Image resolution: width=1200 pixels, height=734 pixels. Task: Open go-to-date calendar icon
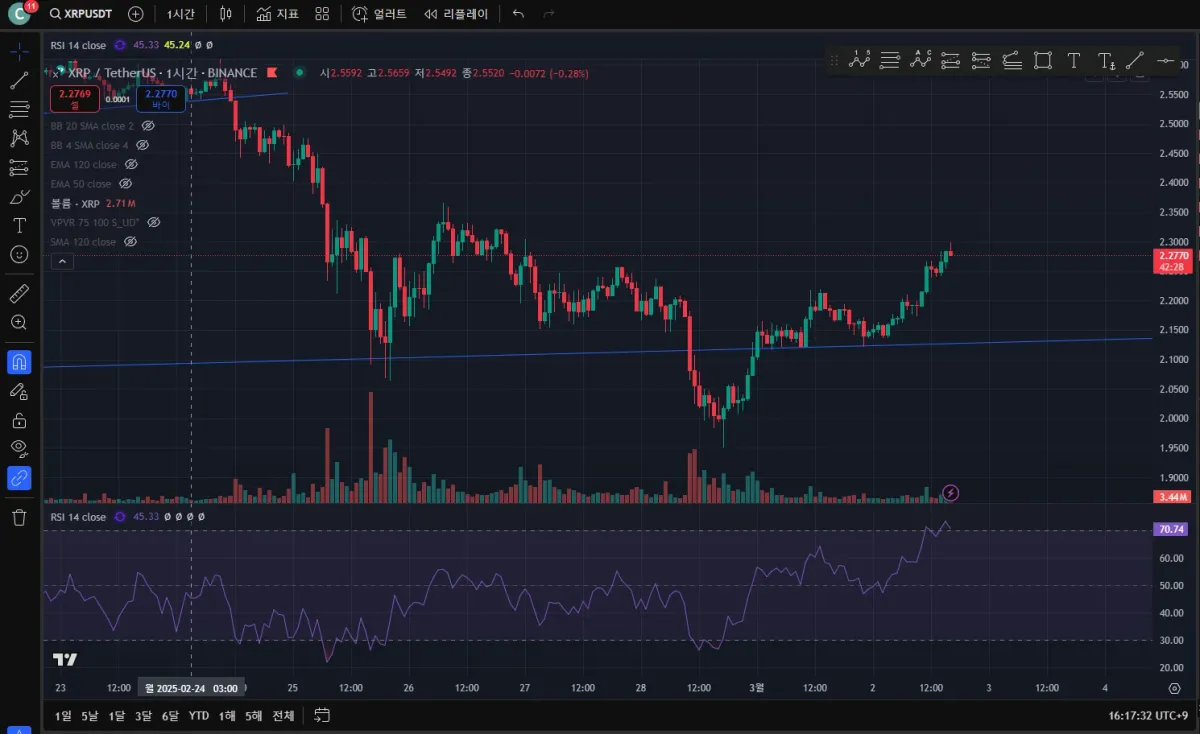point(322,715)
